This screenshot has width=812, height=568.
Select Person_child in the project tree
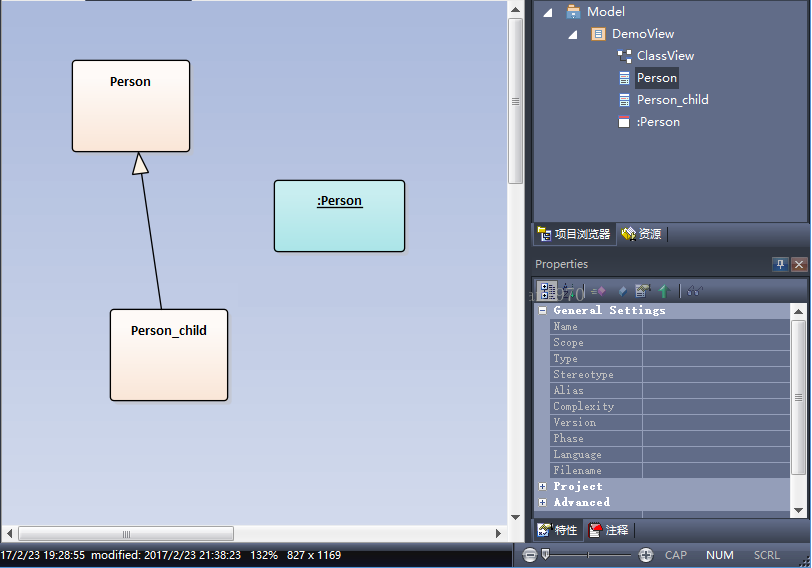(672, 100)
